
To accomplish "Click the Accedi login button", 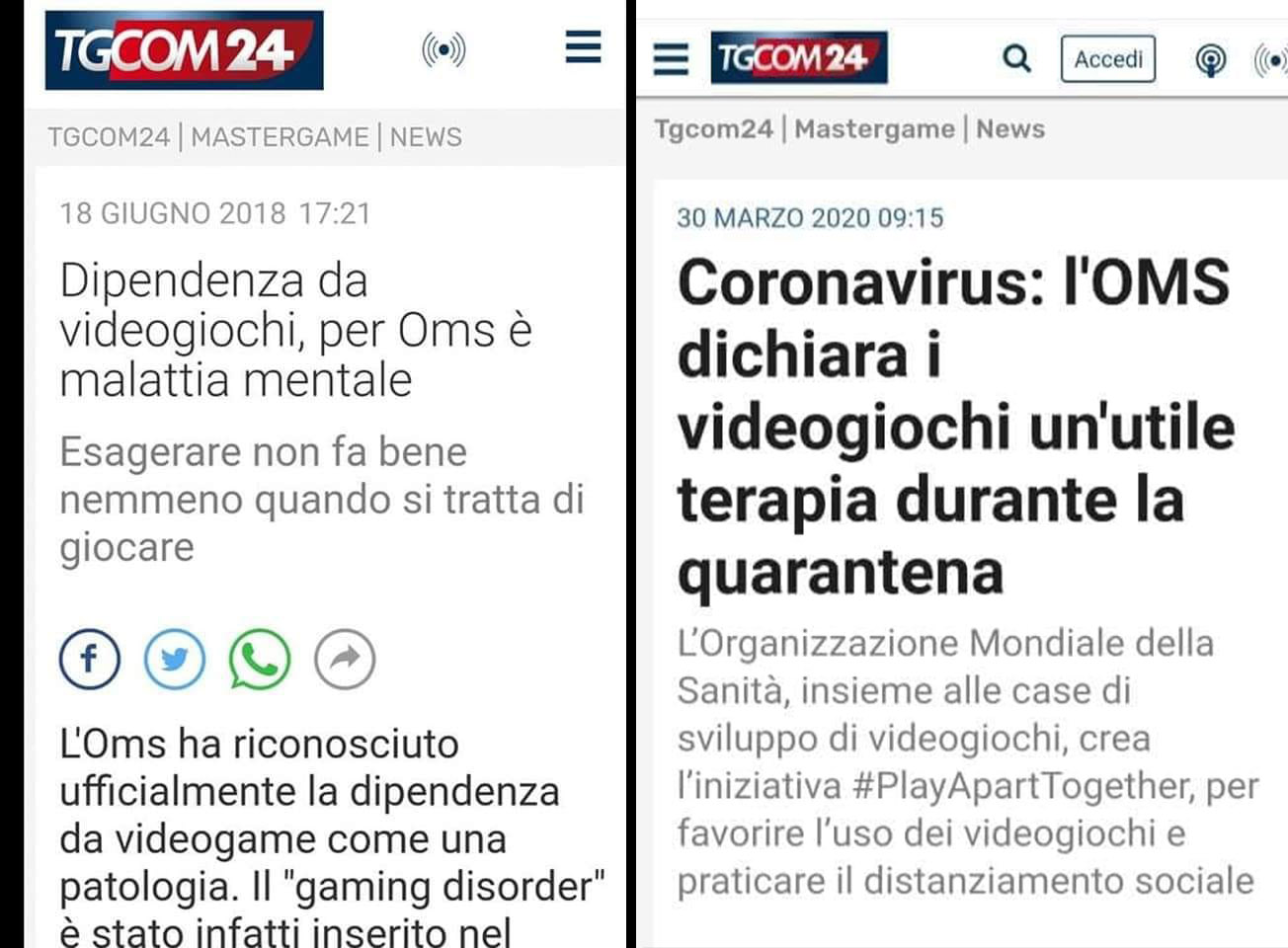I will click(x=1108, y=59).
